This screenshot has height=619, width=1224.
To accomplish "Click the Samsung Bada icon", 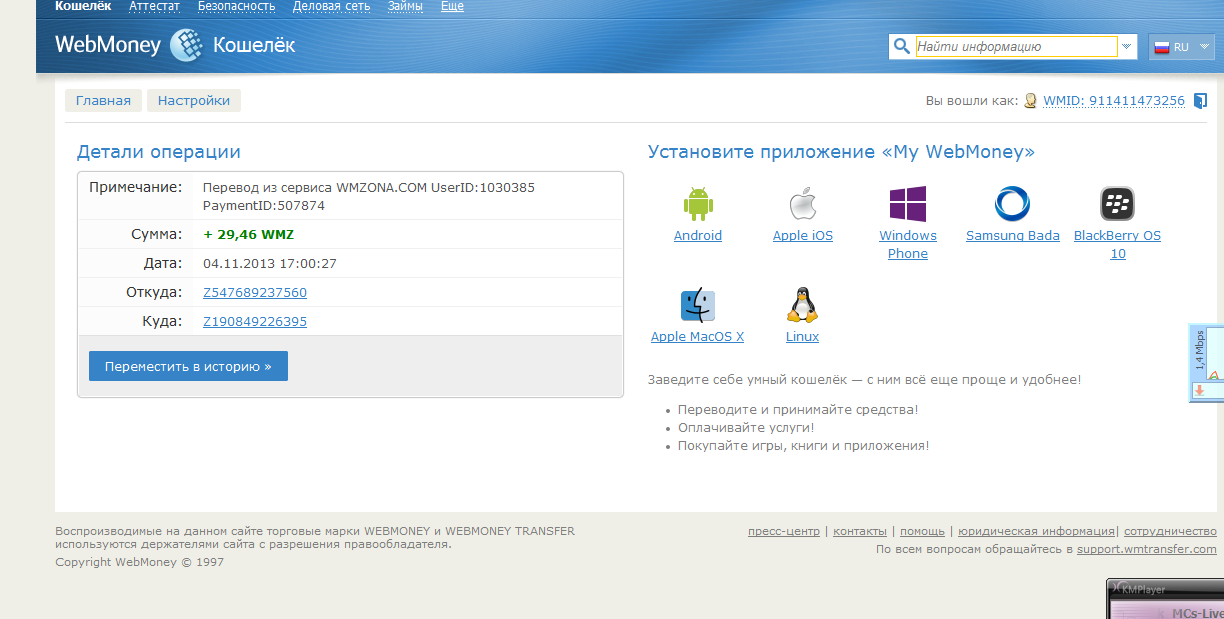I will 1012,203.
